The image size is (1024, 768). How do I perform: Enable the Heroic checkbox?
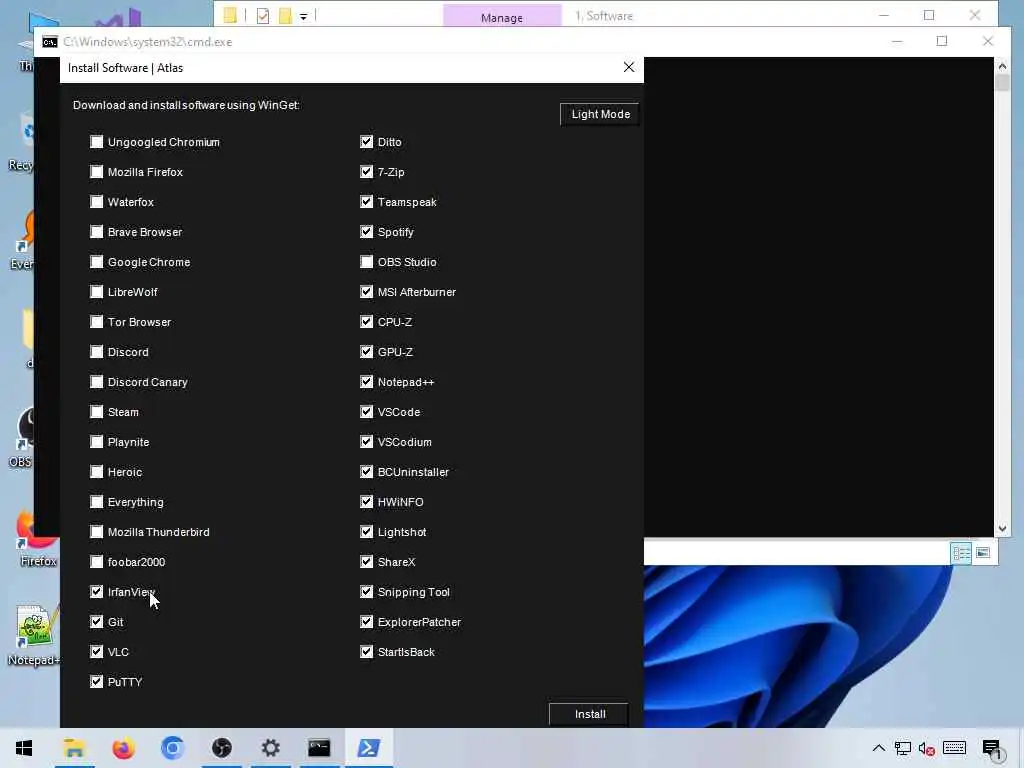pyautogui.click(x=97, y=472)
